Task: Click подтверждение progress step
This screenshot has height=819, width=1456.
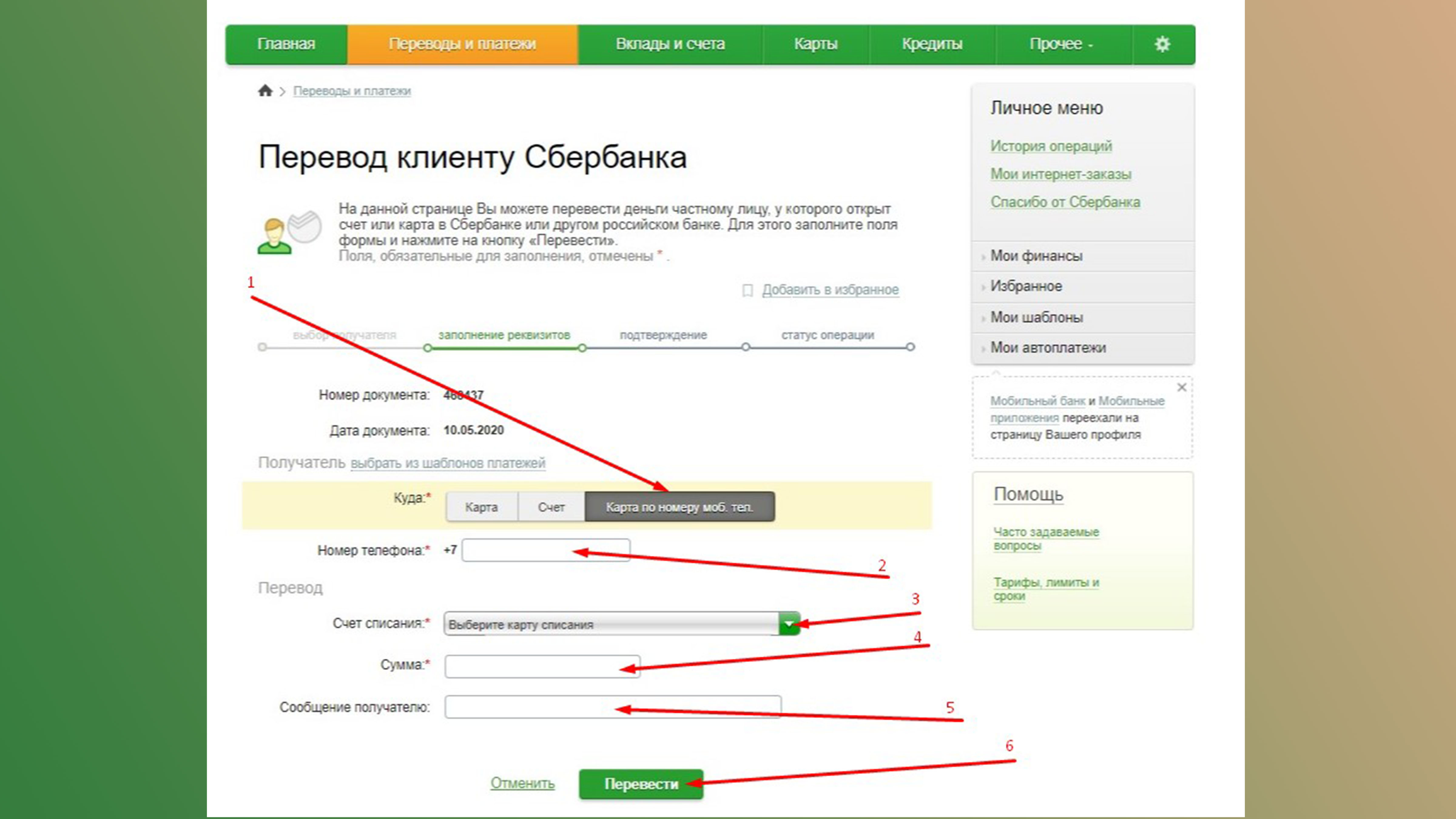Action: (664, 335)
